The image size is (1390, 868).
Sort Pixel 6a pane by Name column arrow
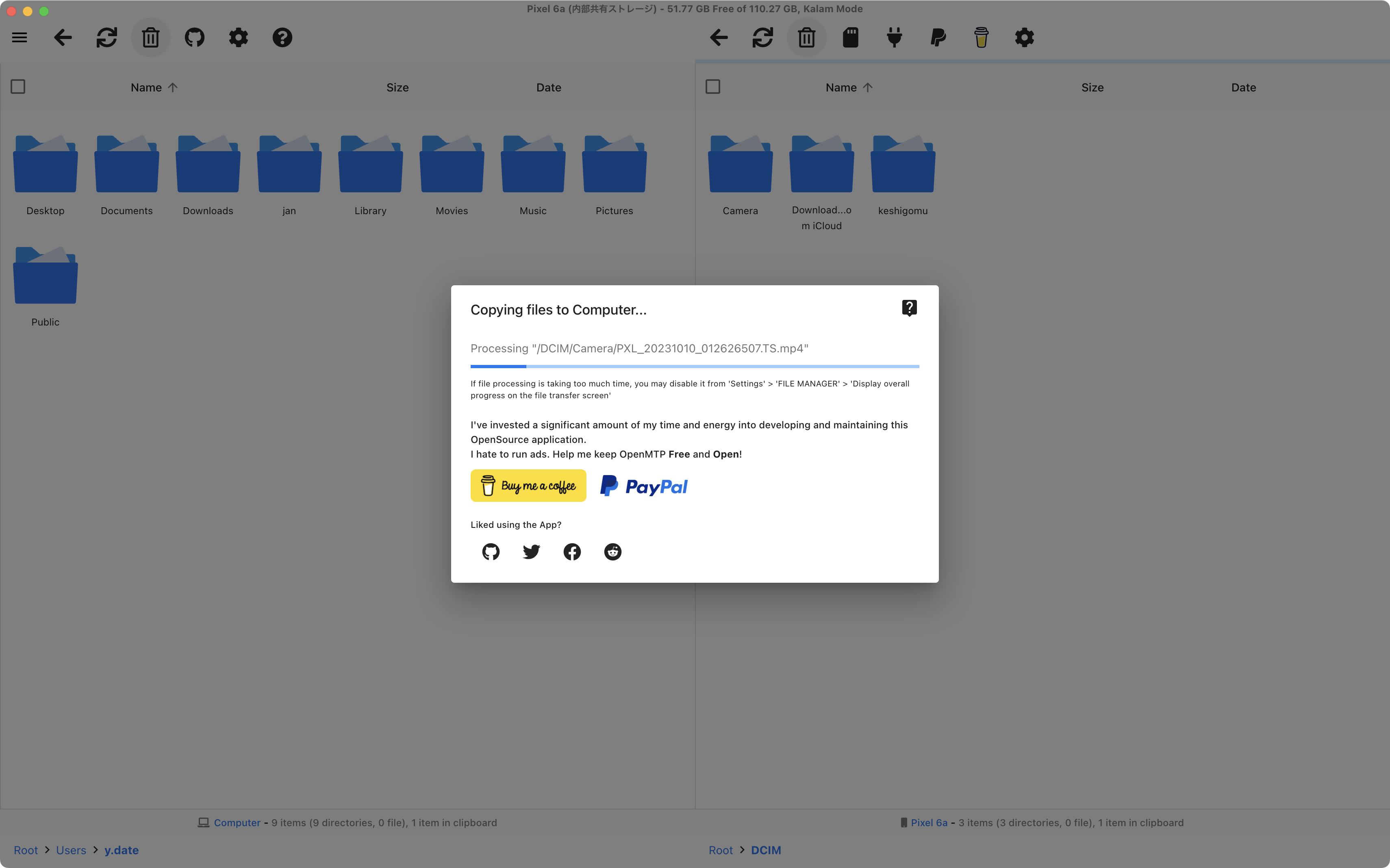point(867,87)
